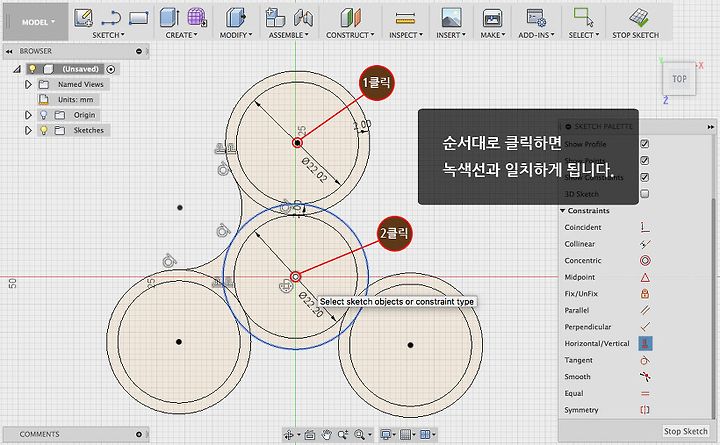Click the highlighted Horizontal/Vertical constraint icon
This screenshot has width=720, height=445.
coord(645,344)
